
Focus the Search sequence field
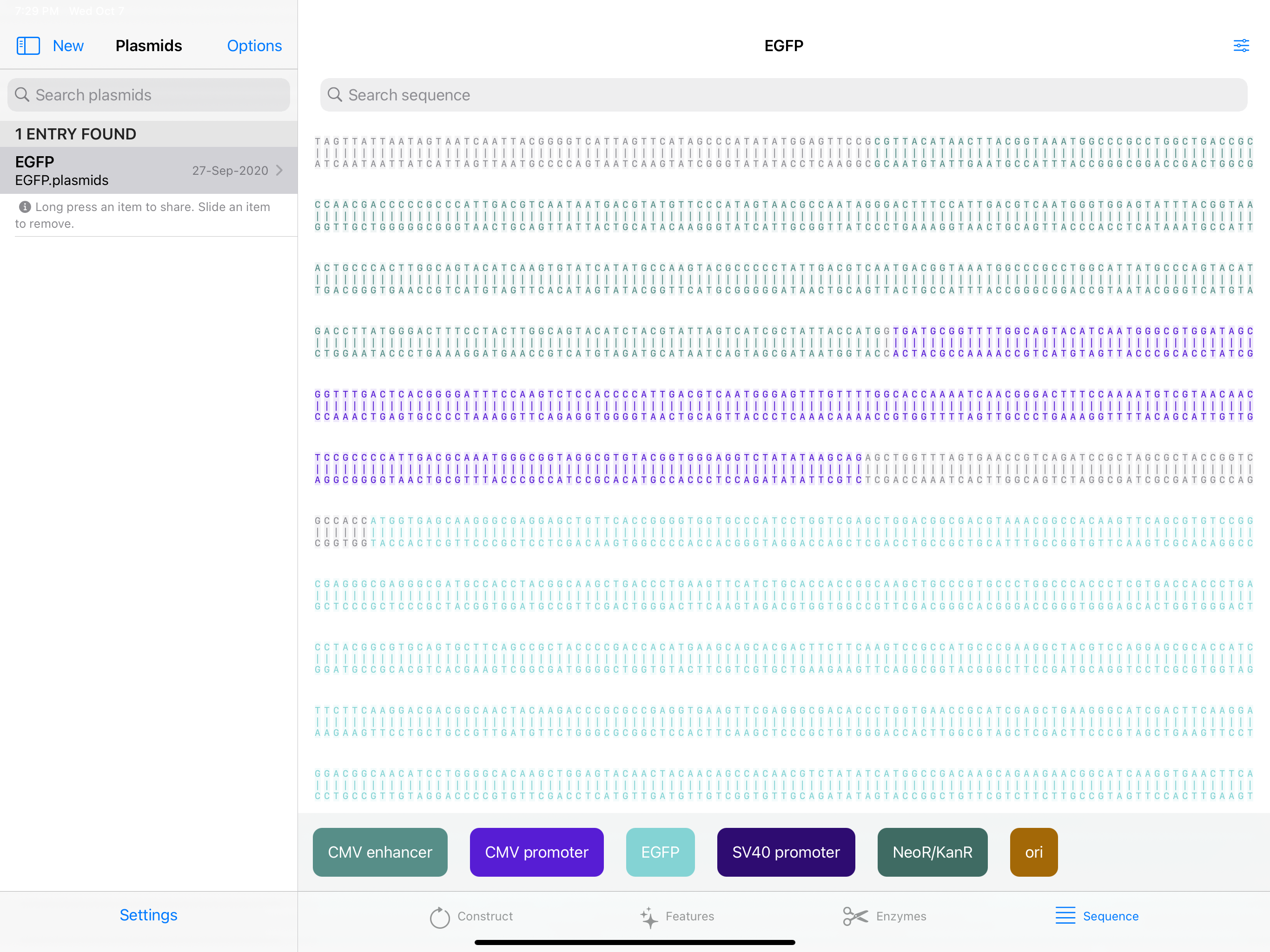[783, 95]
